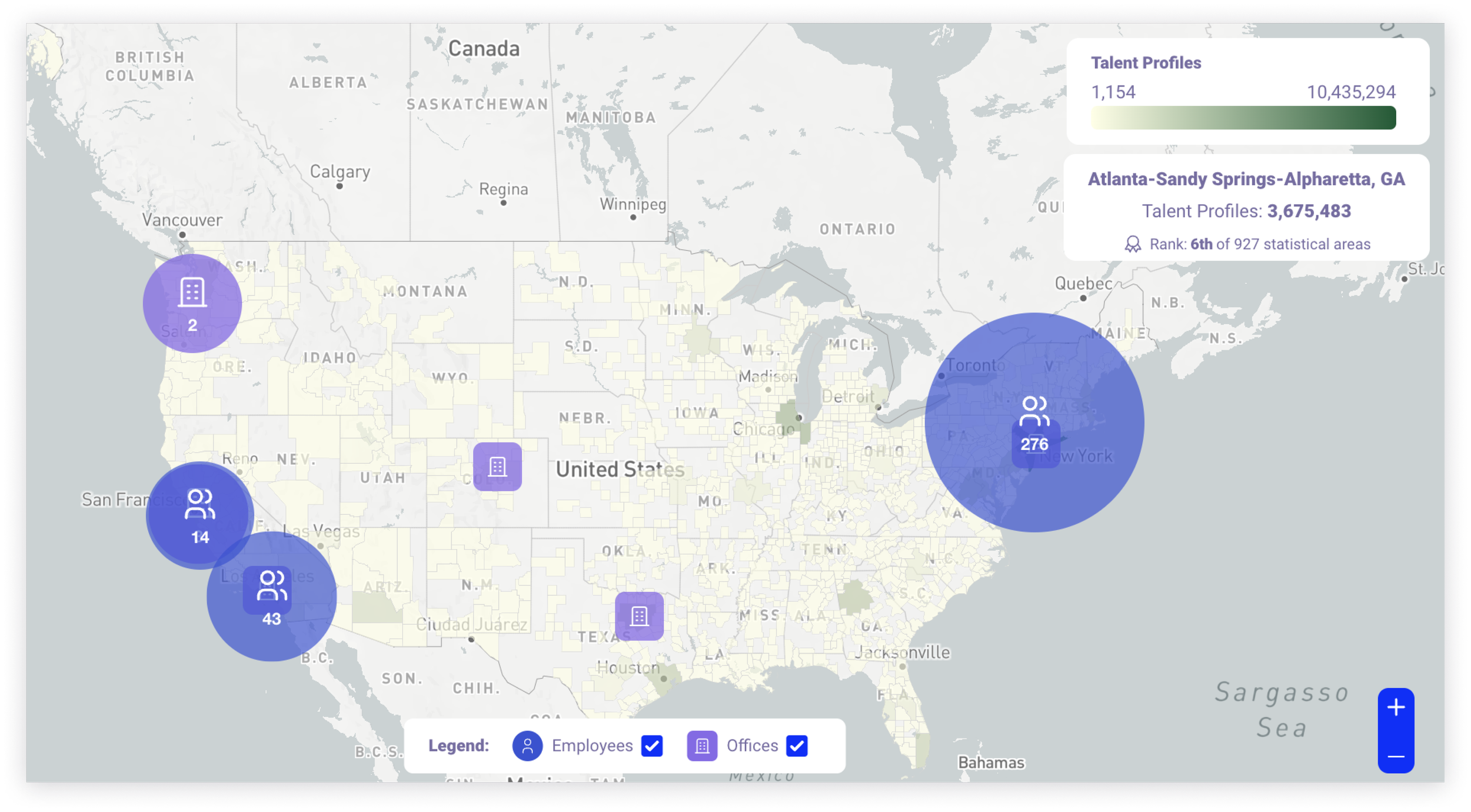Click the Talent Profiles gradient bar

1243,118
